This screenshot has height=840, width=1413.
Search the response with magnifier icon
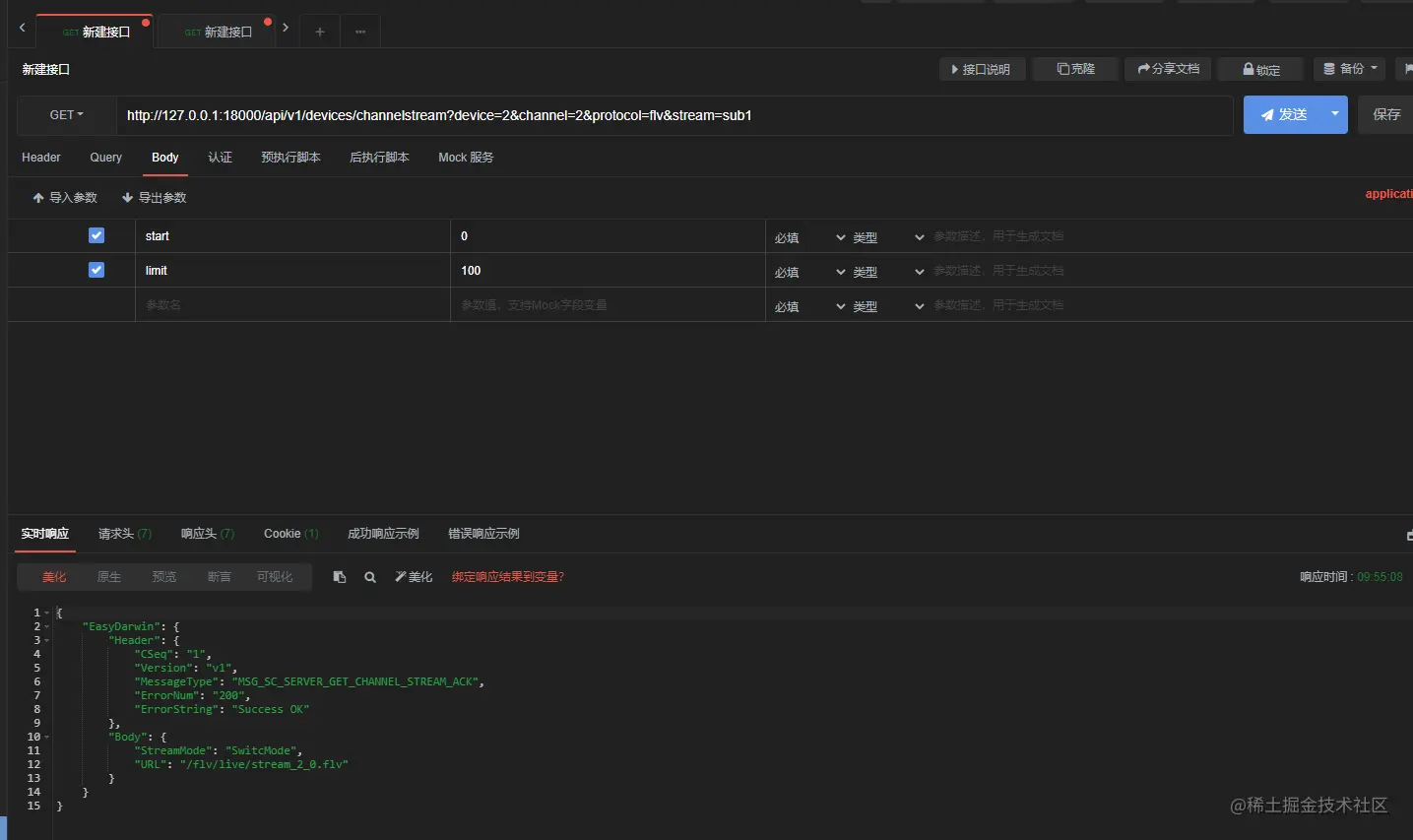[370, 577]
